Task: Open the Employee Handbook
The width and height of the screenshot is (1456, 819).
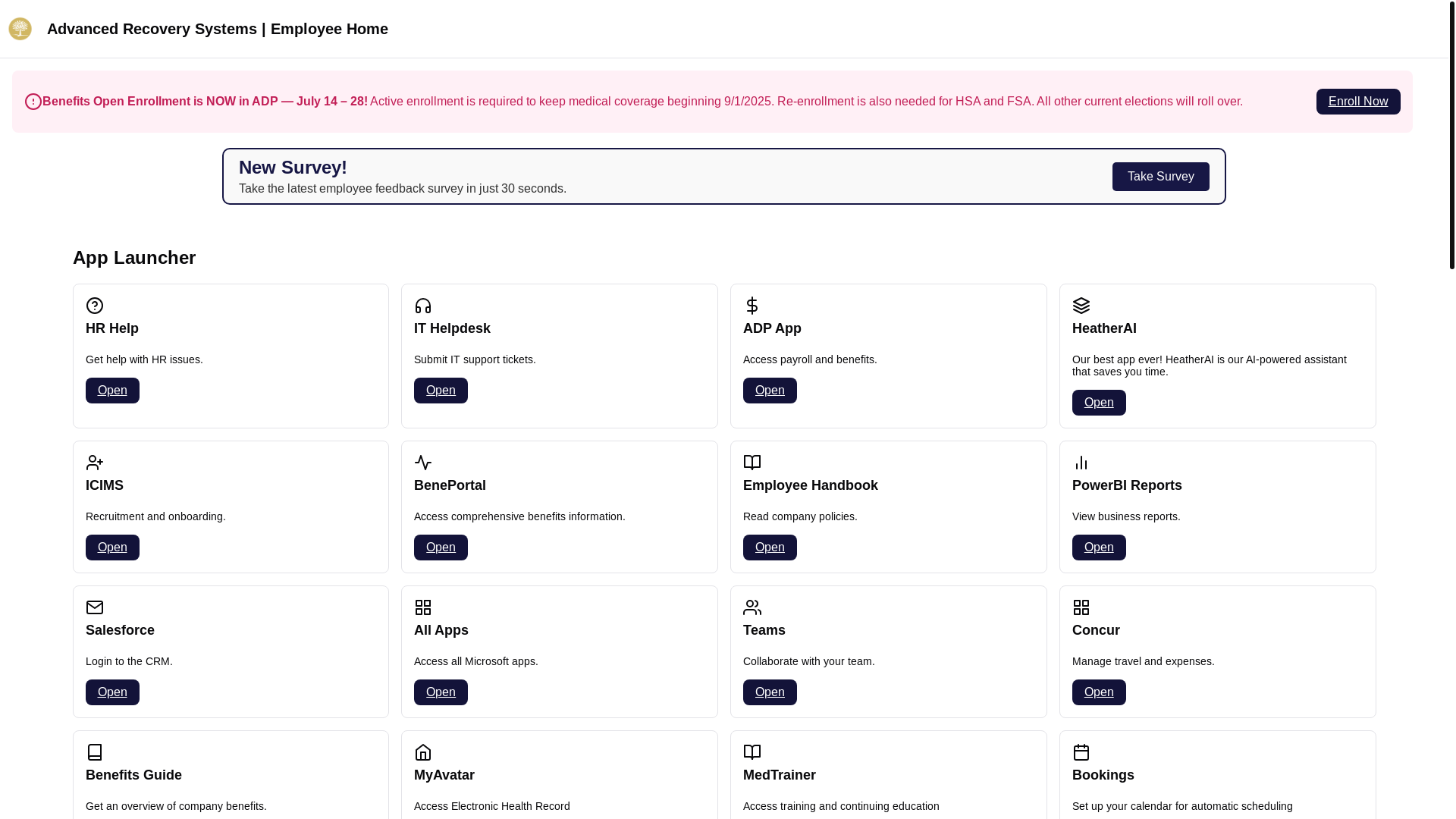Action: [x=770, y=548]
